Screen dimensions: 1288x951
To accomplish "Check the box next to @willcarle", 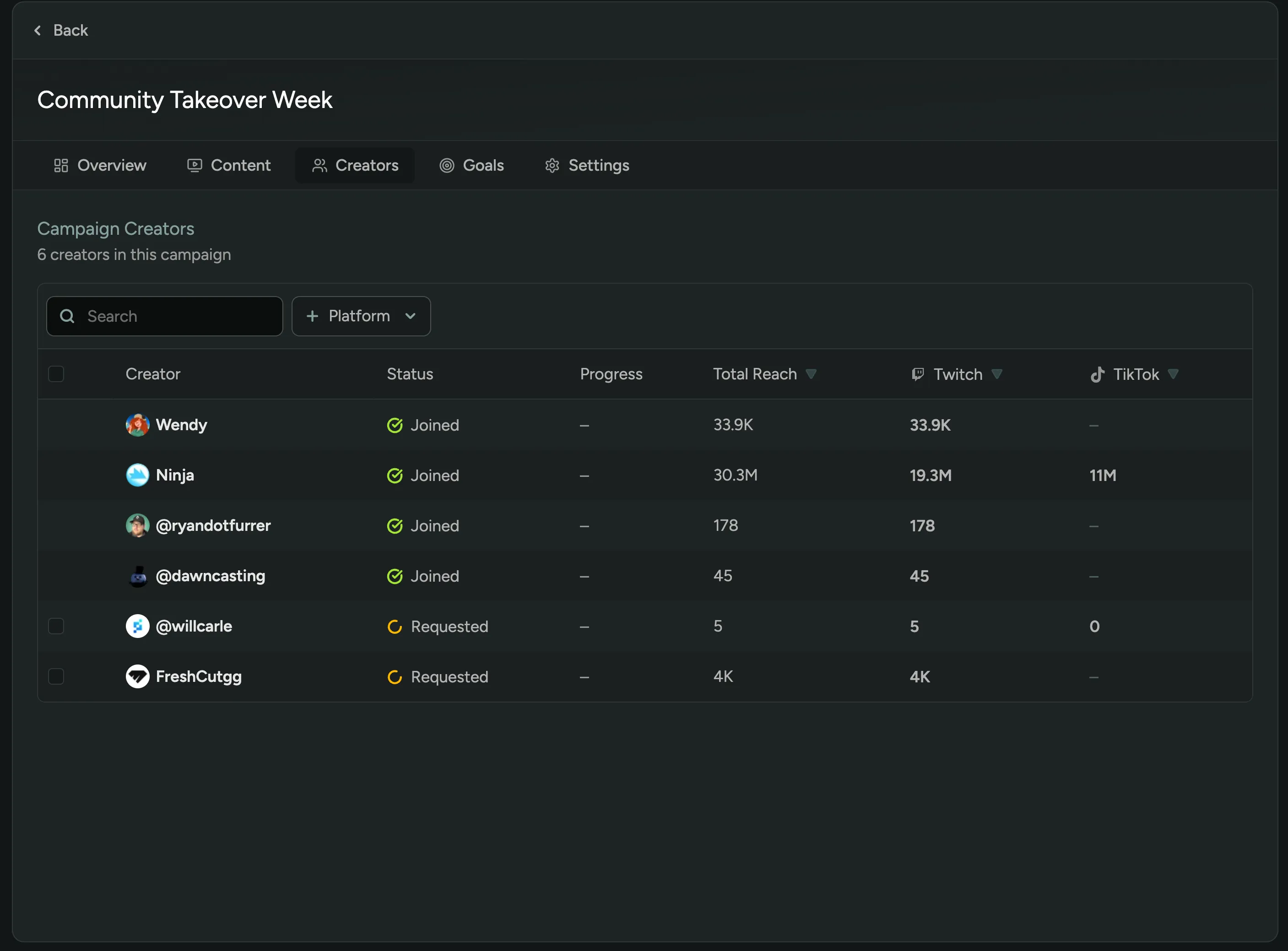I will pyautogui.click(x=56, y=626).
